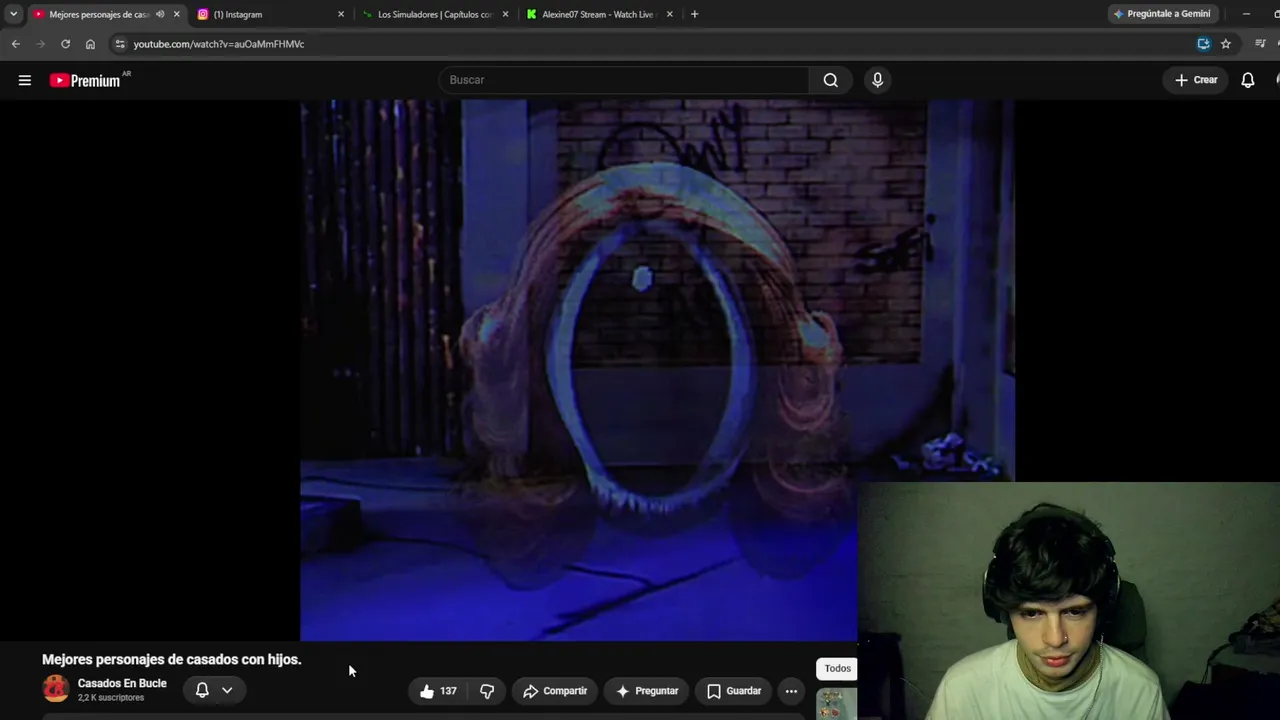This screenshot has width=1280, height=720.
Task: Switch to the Los Simuladores tab
Action: coord(436,14)
